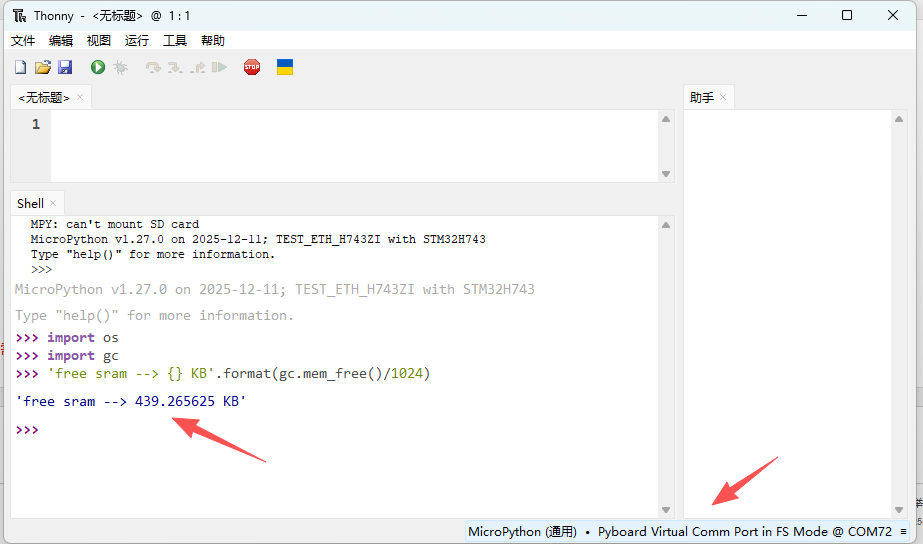Click the Ukraine flag icon
The width and height of the screenshot is (923, 544).
tap(285, 67)
